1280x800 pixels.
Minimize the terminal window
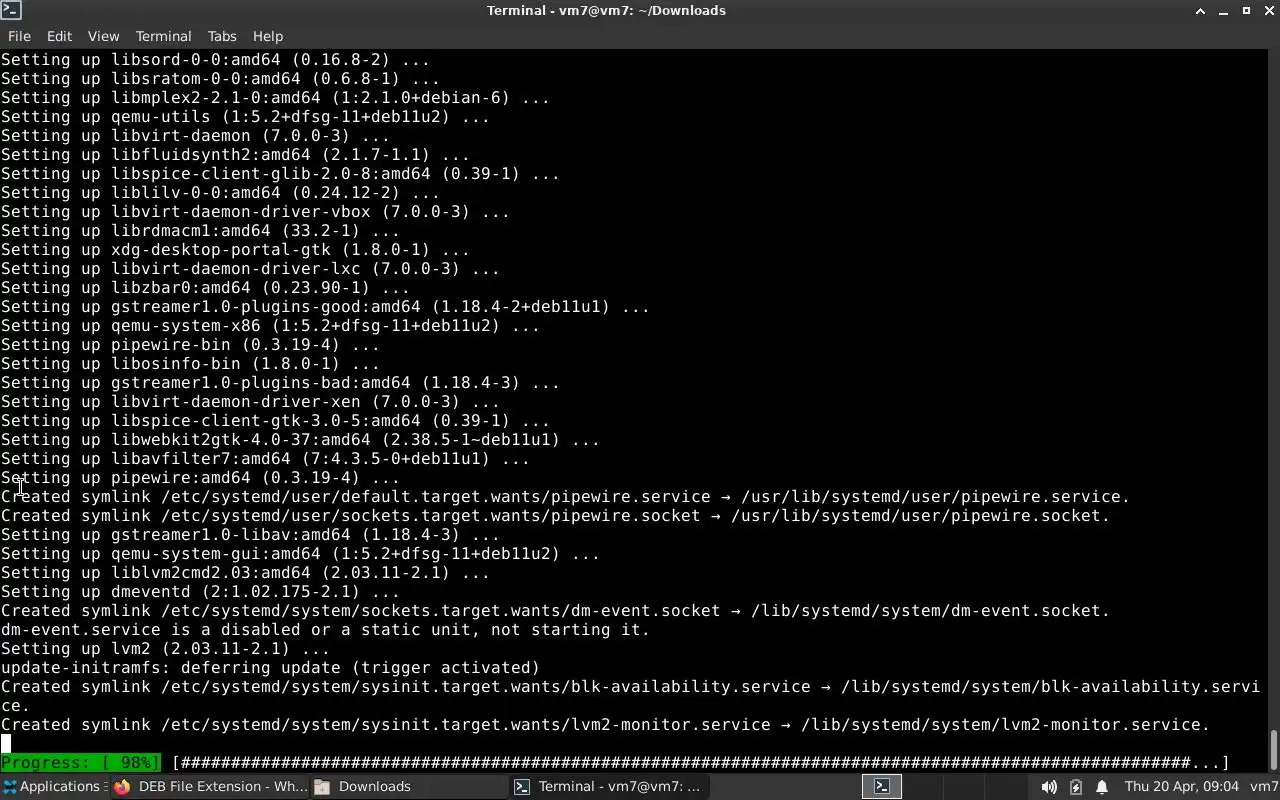click(1223, 11)
